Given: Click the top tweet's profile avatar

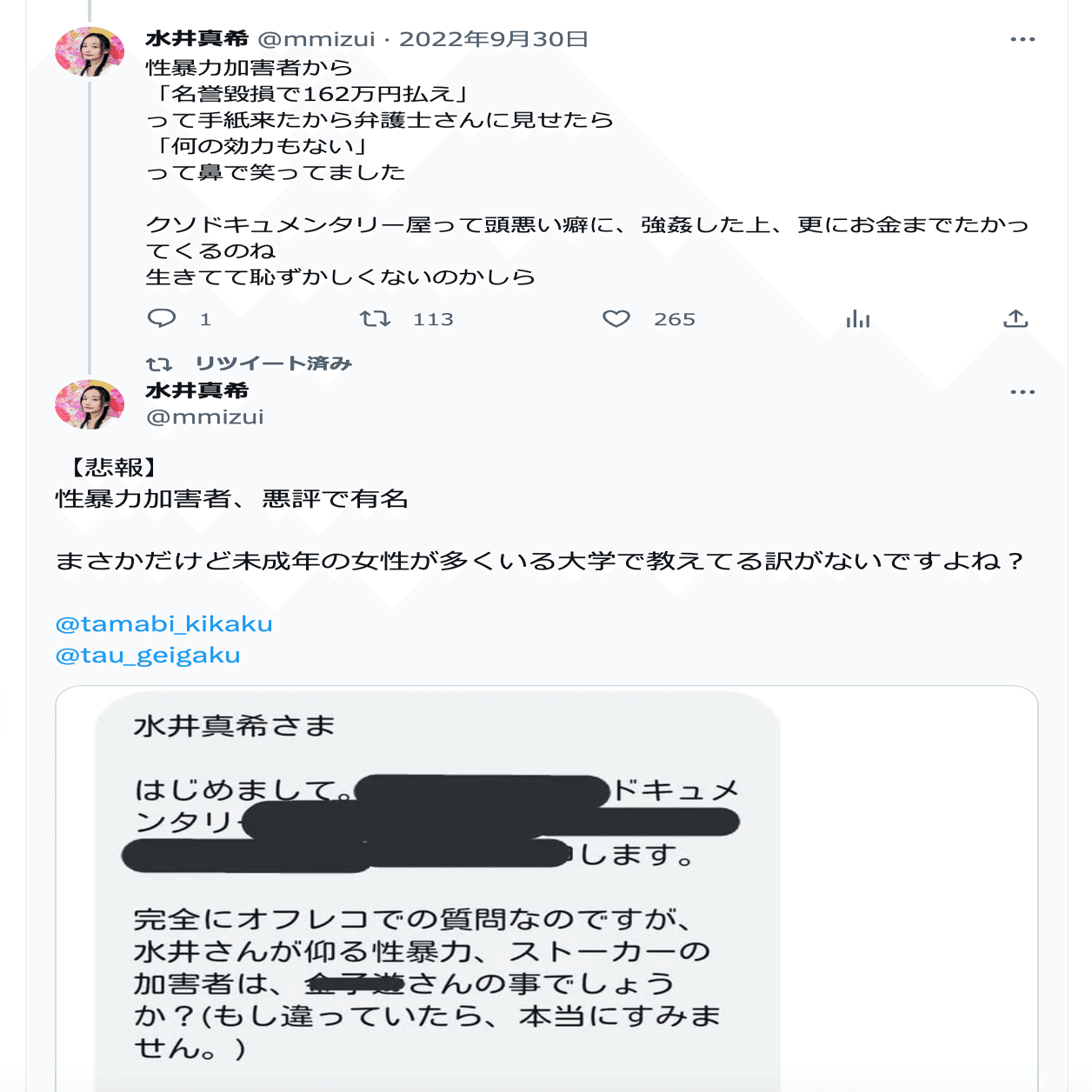Looking at the screenshot, I should pos(90,52).
